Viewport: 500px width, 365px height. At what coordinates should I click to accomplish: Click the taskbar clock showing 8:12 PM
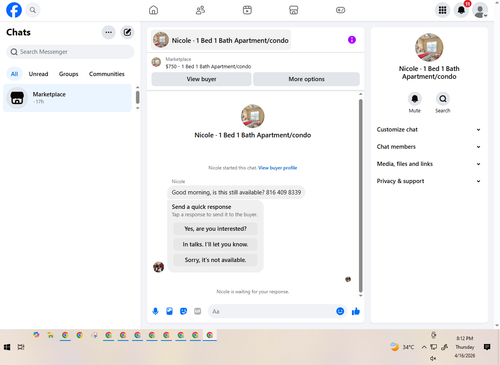[x=465, y=347]
